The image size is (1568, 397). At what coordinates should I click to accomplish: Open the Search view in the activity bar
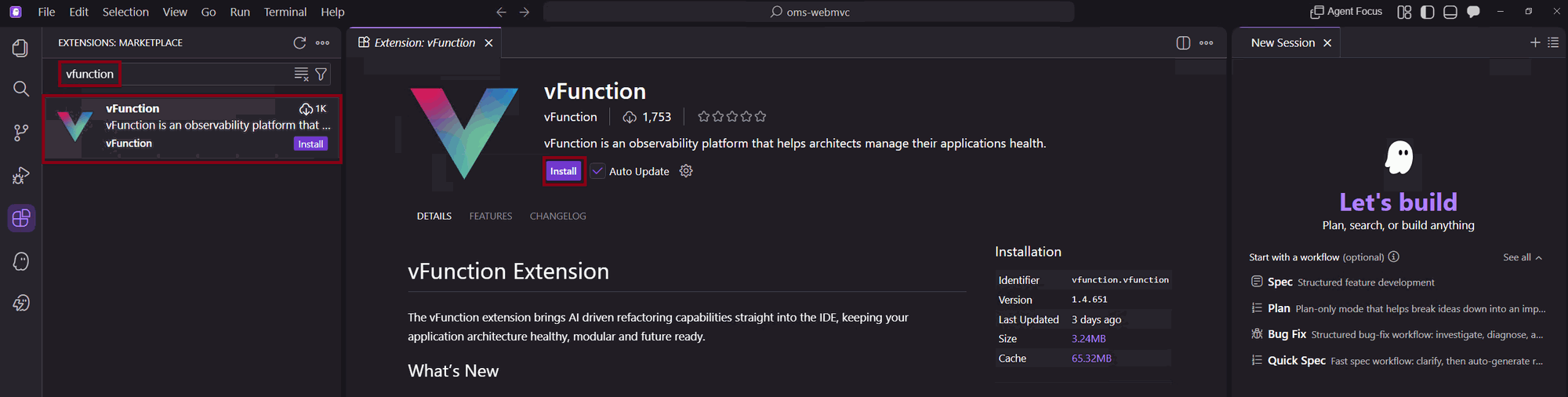(21, 89)
